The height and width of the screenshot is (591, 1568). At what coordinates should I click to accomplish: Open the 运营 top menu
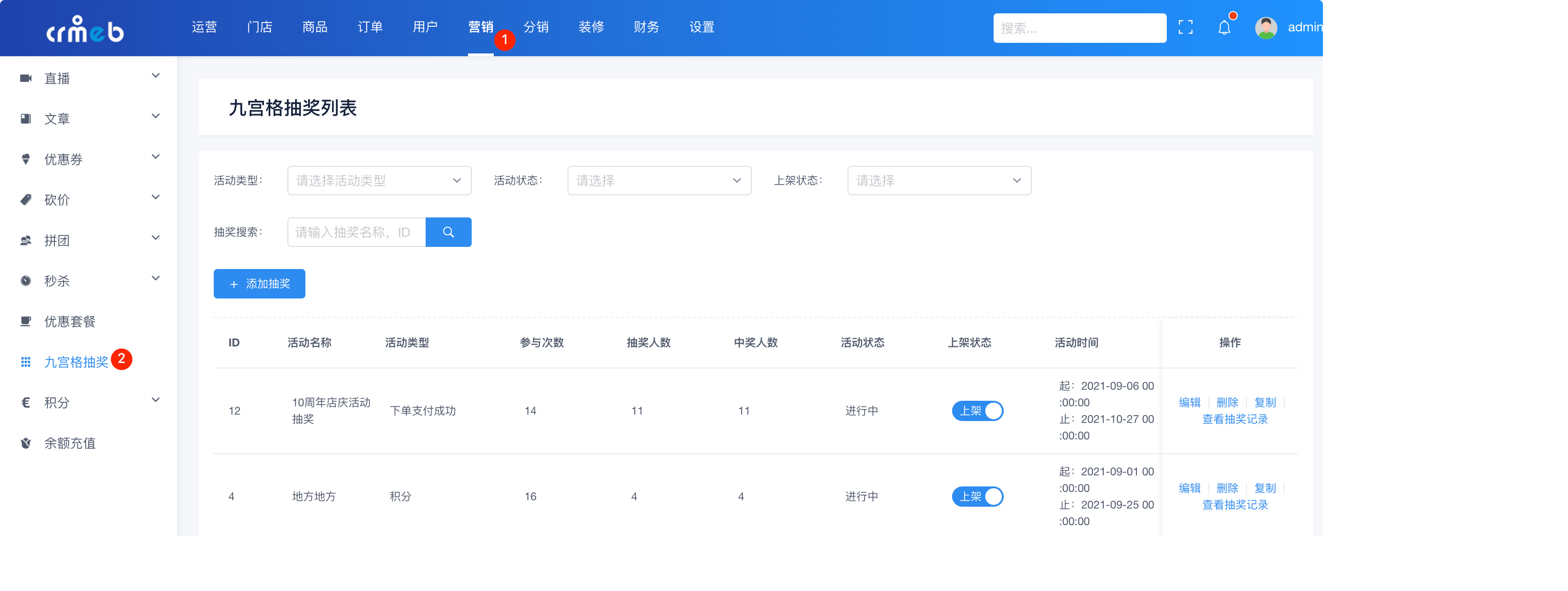(205, 27)
